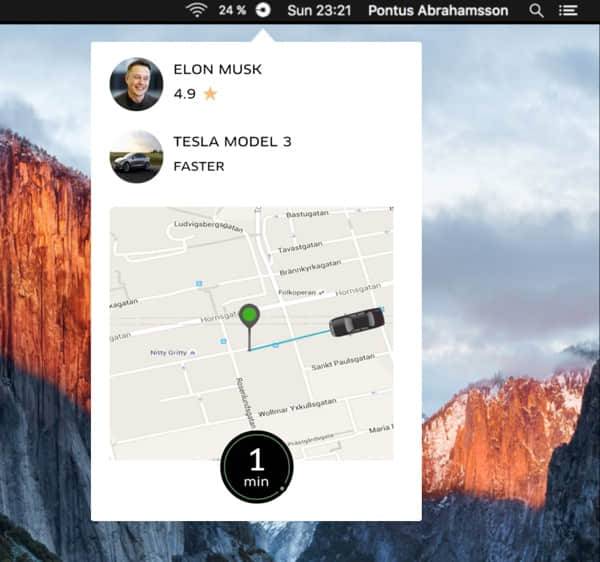Image resolution: width=600 pixels, height=562 pixels.
Task: Click the Sankt Paulsgatan street label
Action: tap(343, 362)
